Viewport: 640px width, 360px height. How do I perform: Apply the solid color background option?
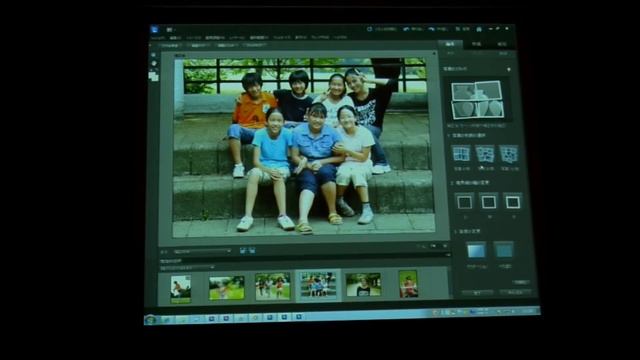[x=504, y=250]
